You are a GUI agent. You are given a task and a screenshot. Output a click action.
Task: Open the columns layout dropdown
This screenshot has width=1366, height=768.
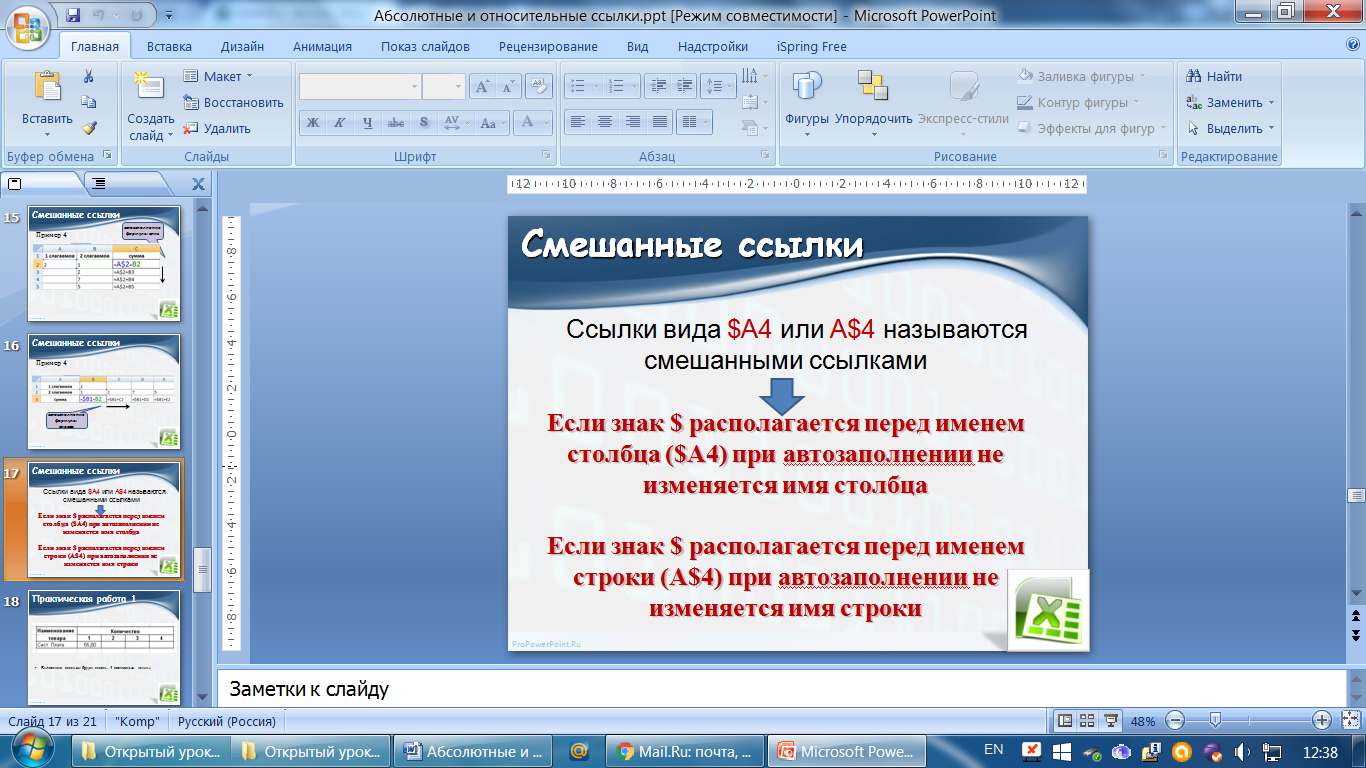pos(693,122)
